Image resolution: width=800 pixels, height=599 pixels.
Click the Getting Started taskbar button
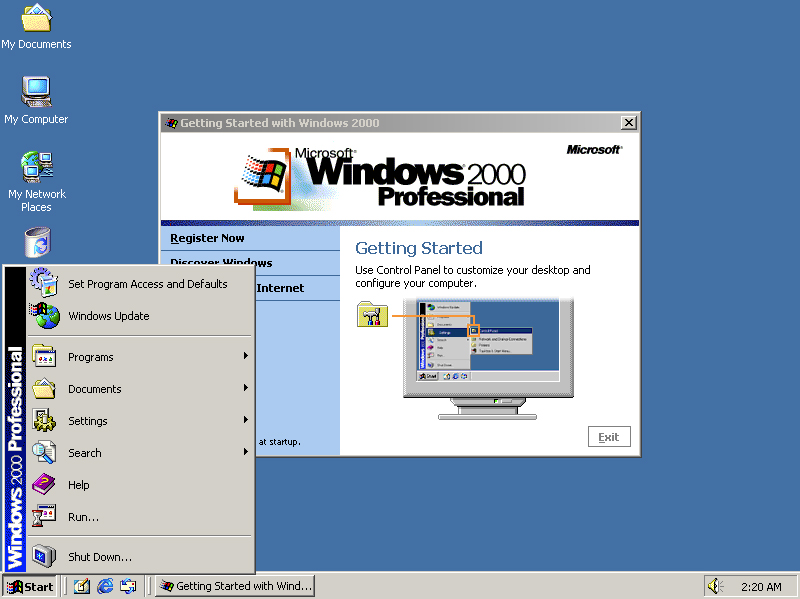pyautogui.click(x=235, y=586)
